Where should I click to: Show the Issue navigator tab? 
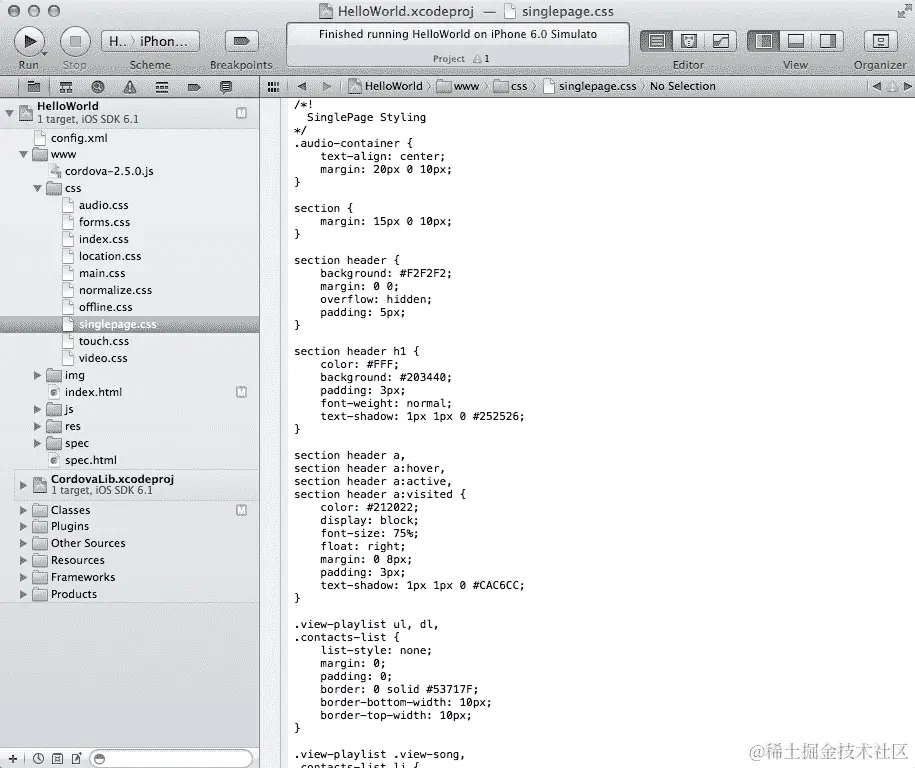pos(130,88)
